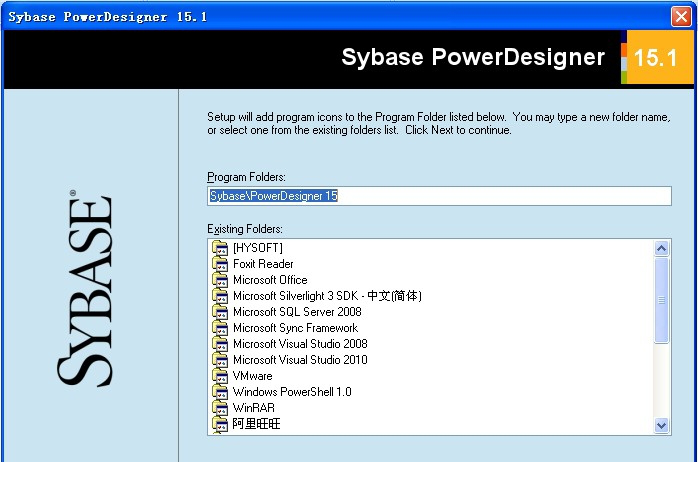
Task: Select the 阿里旺旺 folder name
Action: coord(256,424)
